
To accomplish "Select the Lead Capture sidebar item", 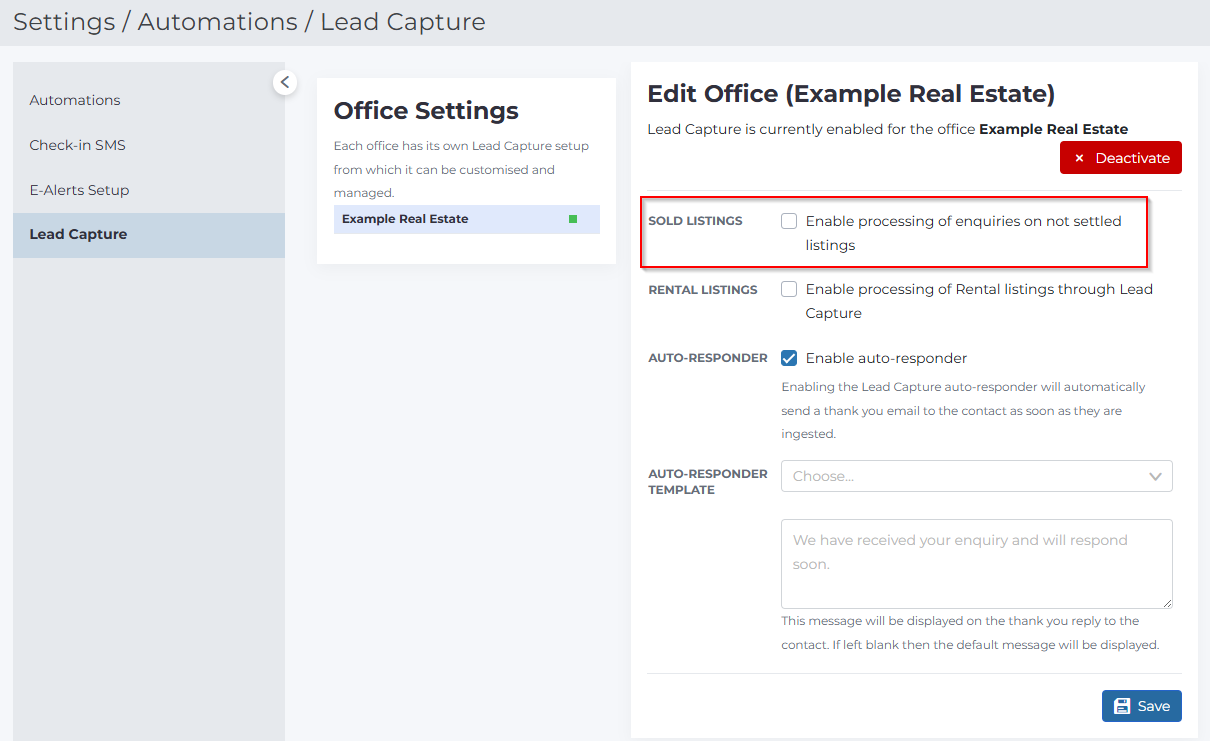I will click(x=149, y=234).
